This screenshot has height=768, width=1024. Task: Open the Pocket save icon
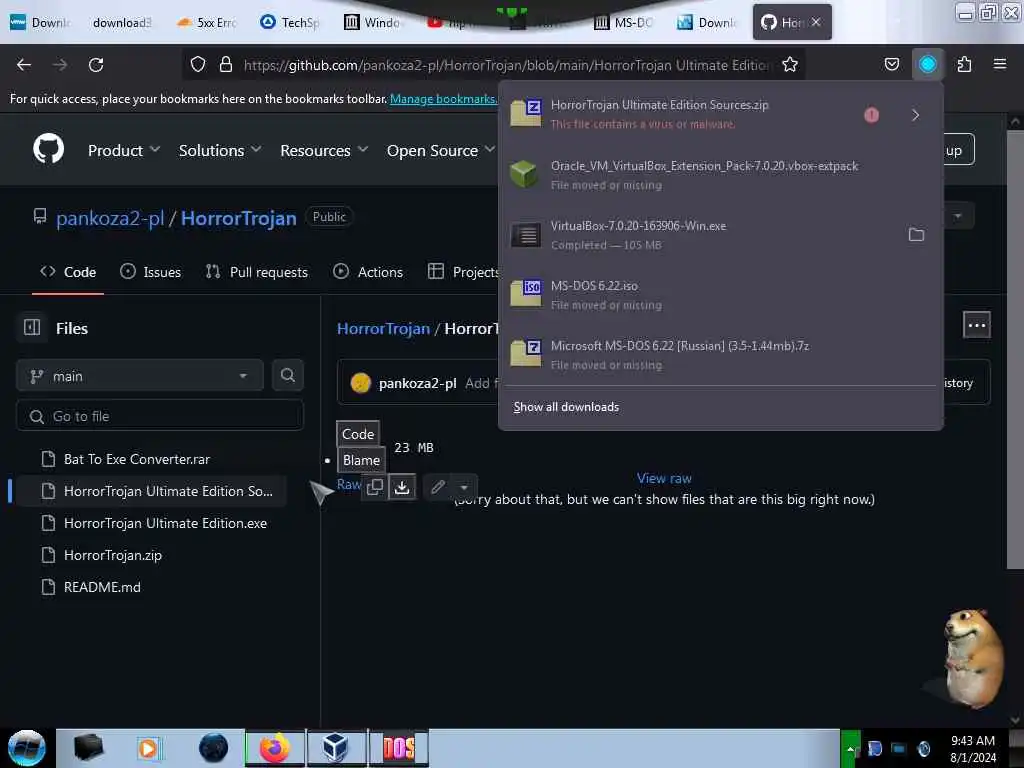point(891,64)
